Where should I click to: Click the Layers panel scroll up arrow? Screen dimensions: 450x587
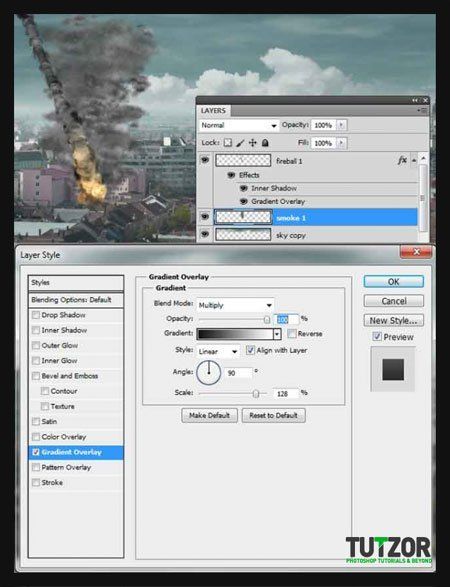pos(423,158)
